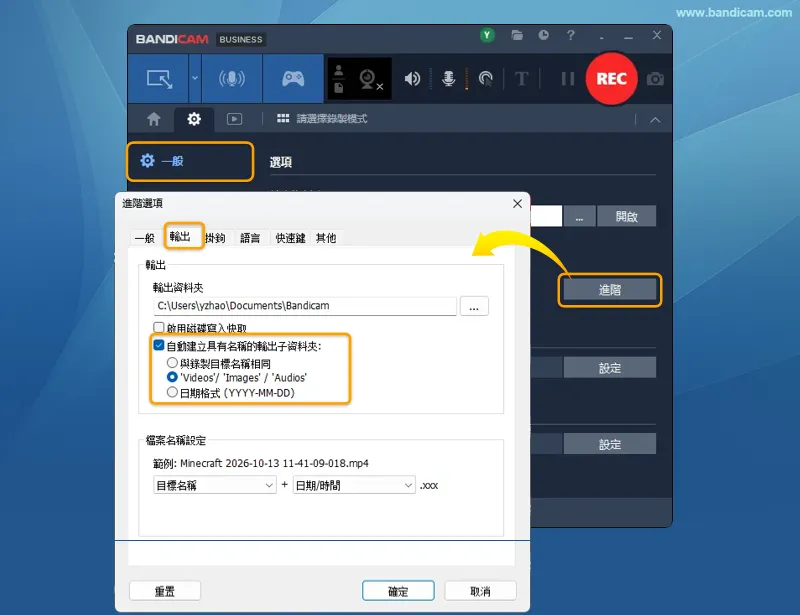Click the recording mode grid icon
The height and width of the screenshot is (615, 800).
283,119
